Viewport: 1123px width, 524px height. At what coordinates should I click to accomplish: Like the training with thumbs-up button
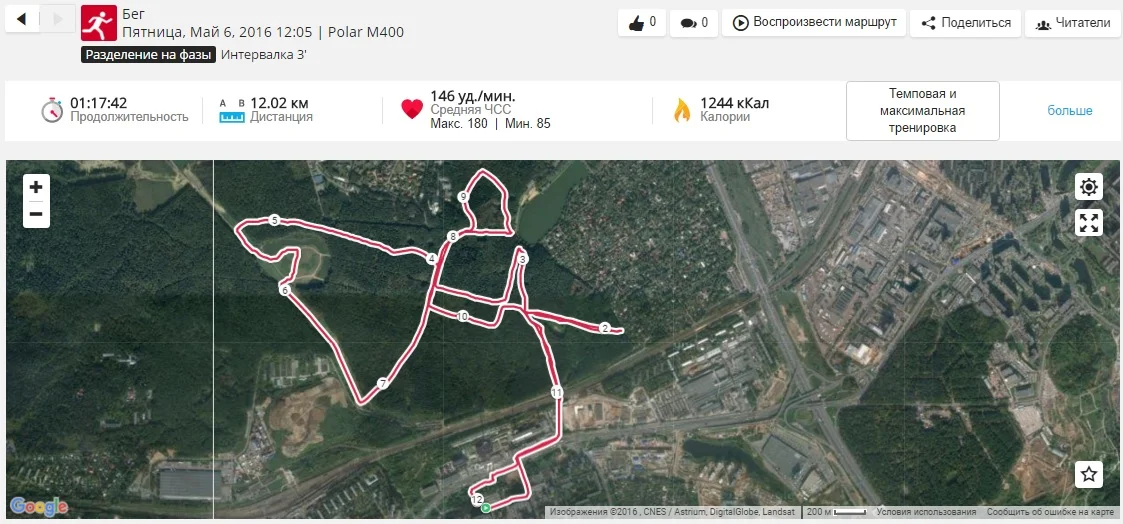point(642,23)
